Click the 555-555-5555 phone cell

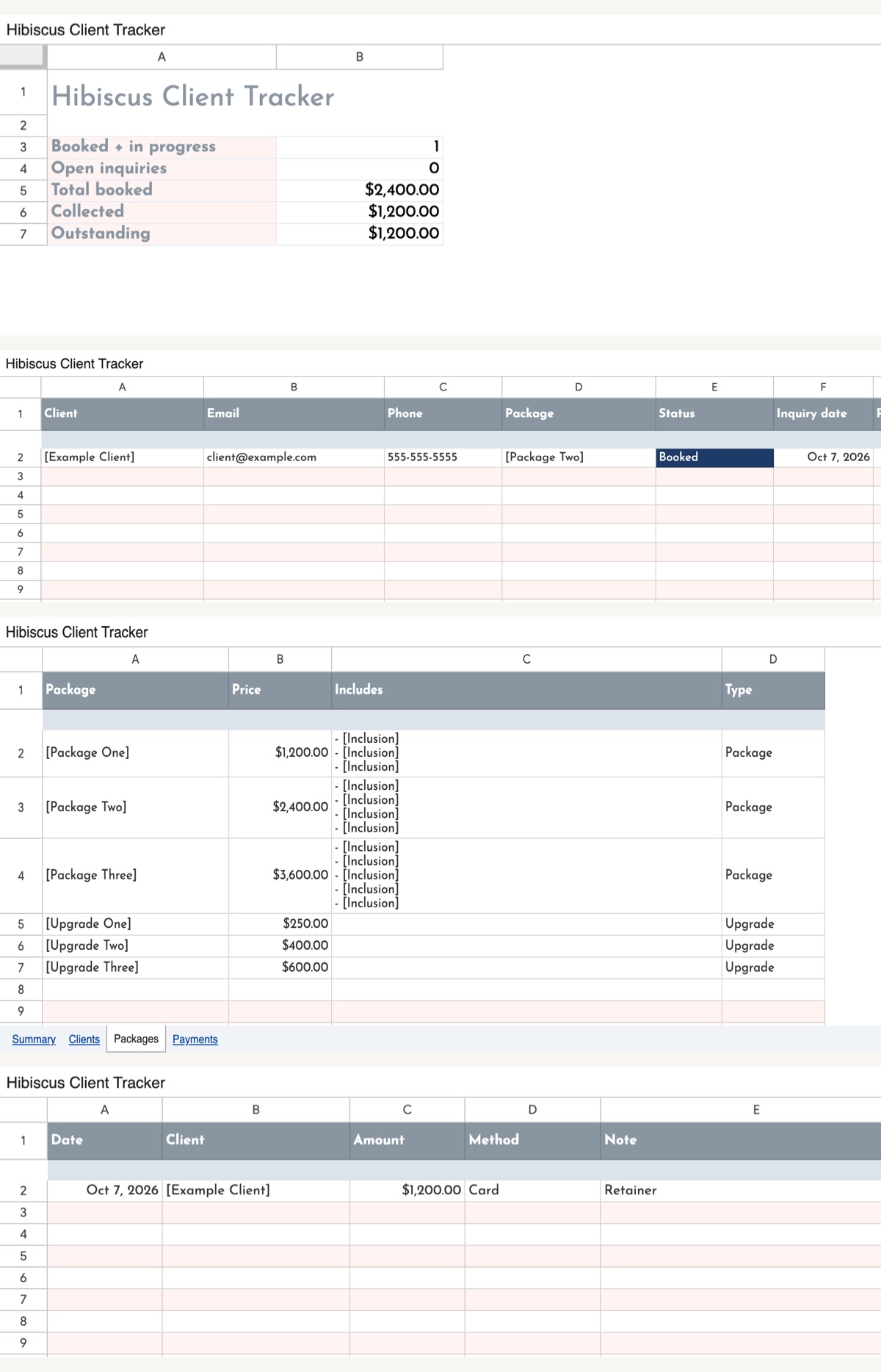click(443, 457)
